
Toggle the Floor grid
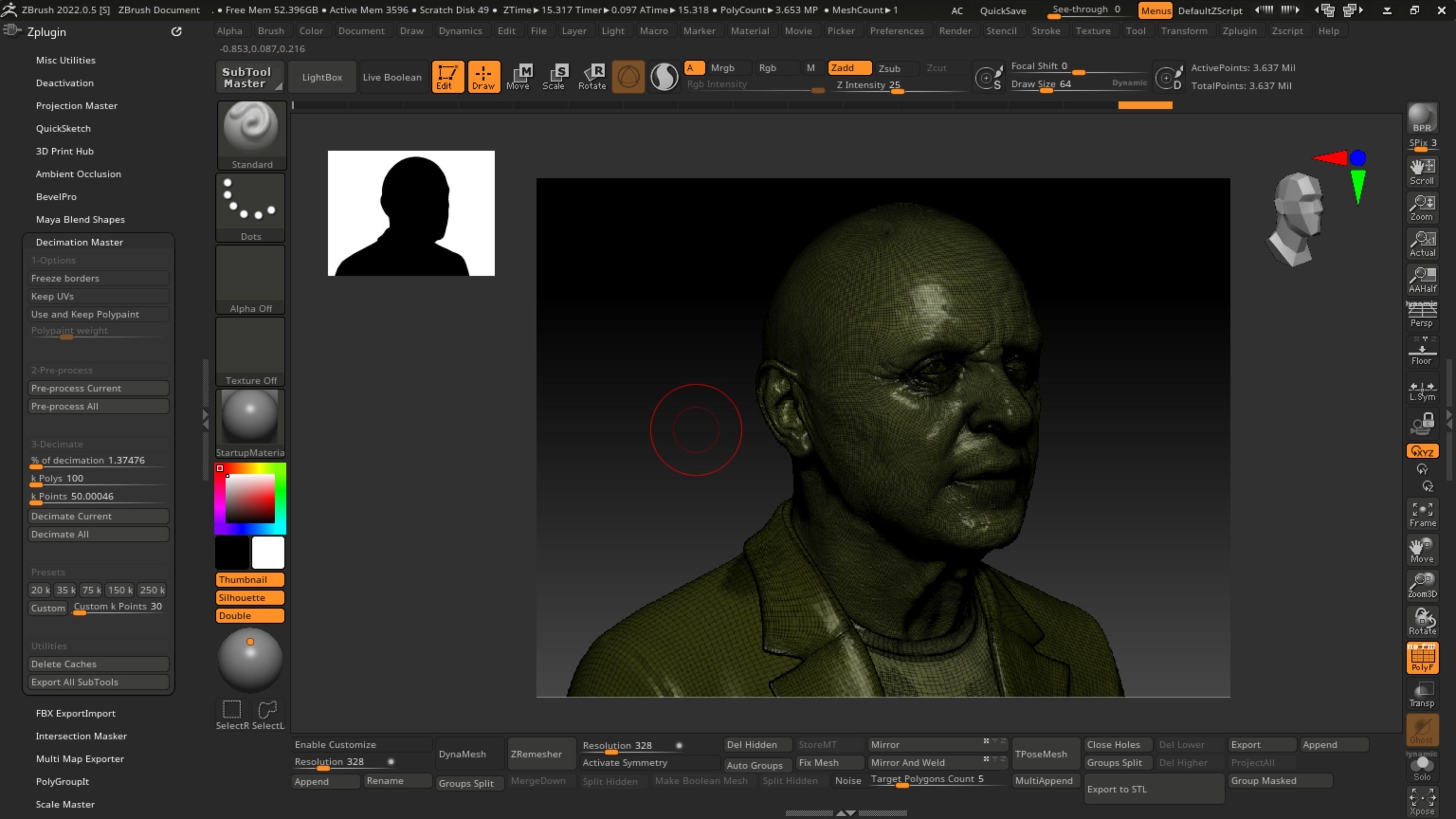tap(1422, 352)
